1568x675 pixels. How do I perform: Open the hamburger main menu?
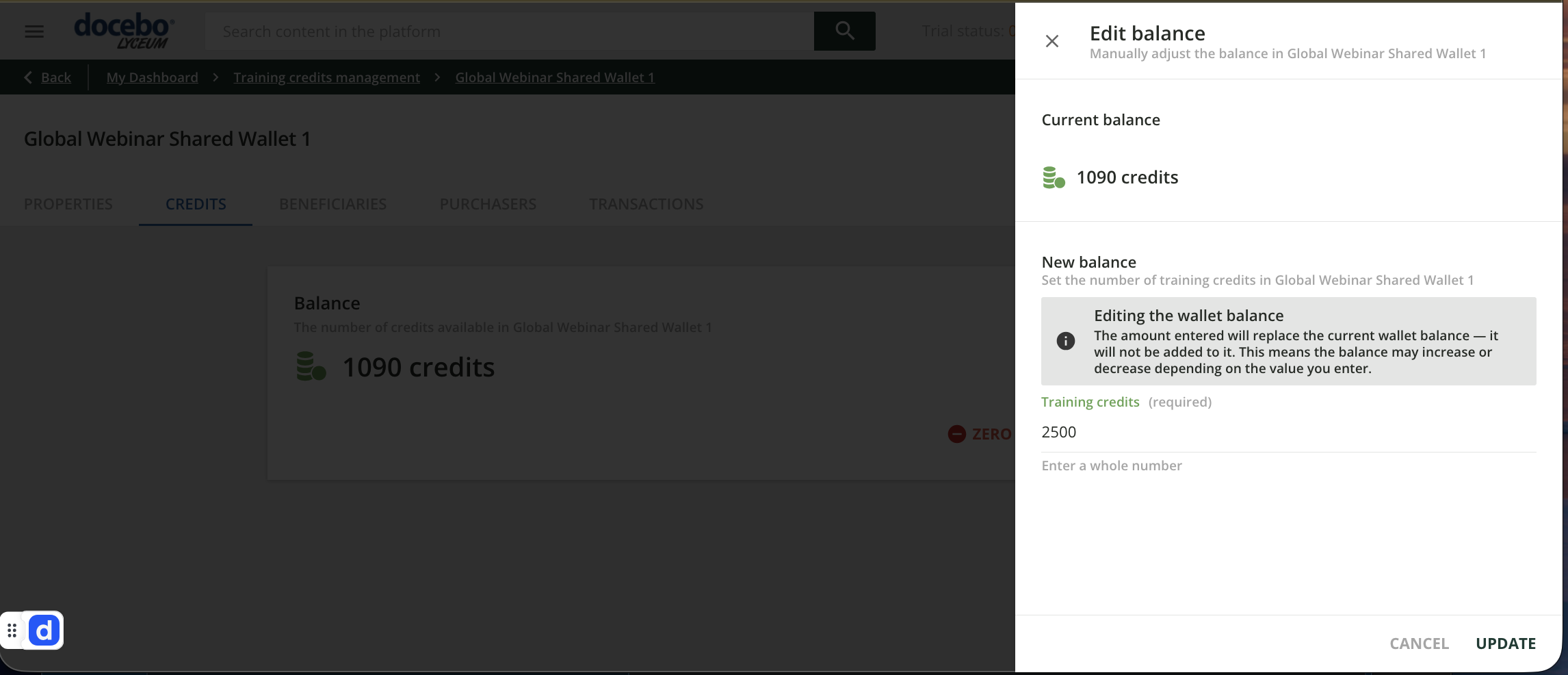[x=34, y=31]
